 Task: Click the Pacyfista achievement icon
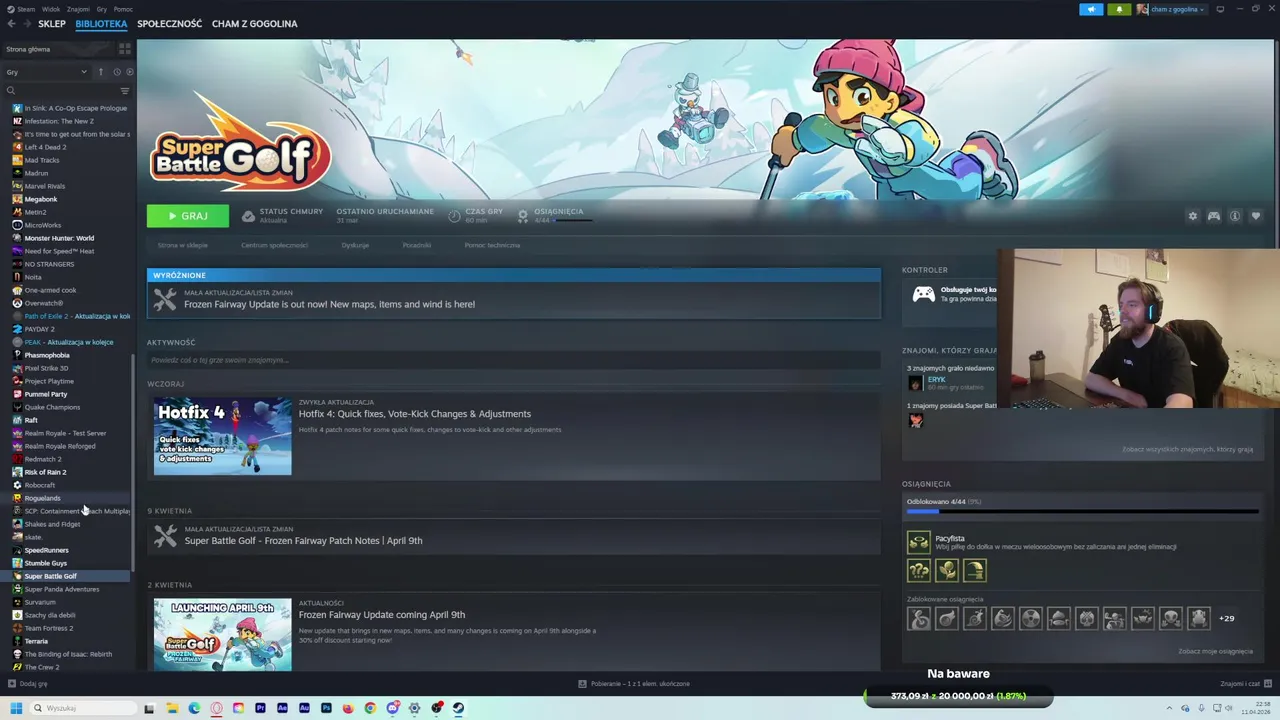click(x=918, y=542)
